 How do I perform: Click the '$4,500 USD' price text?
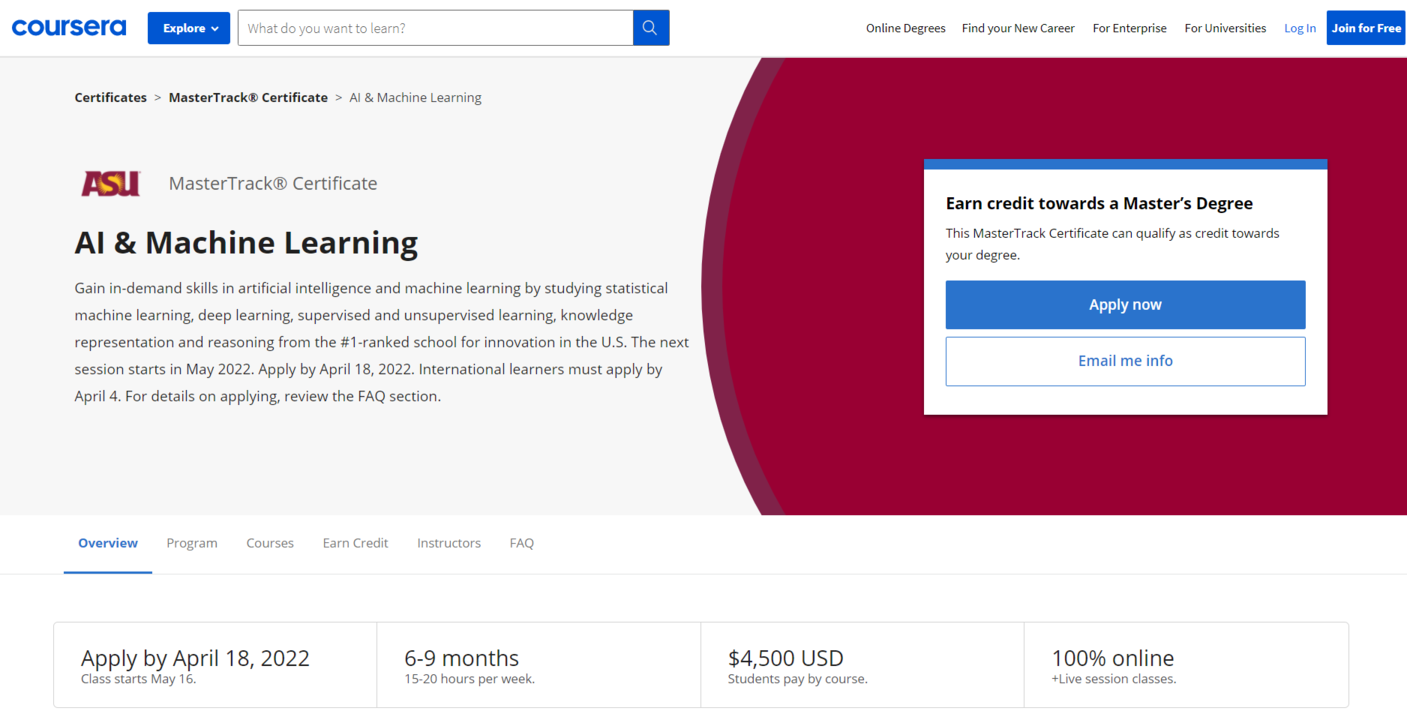[x=786, y=658]
